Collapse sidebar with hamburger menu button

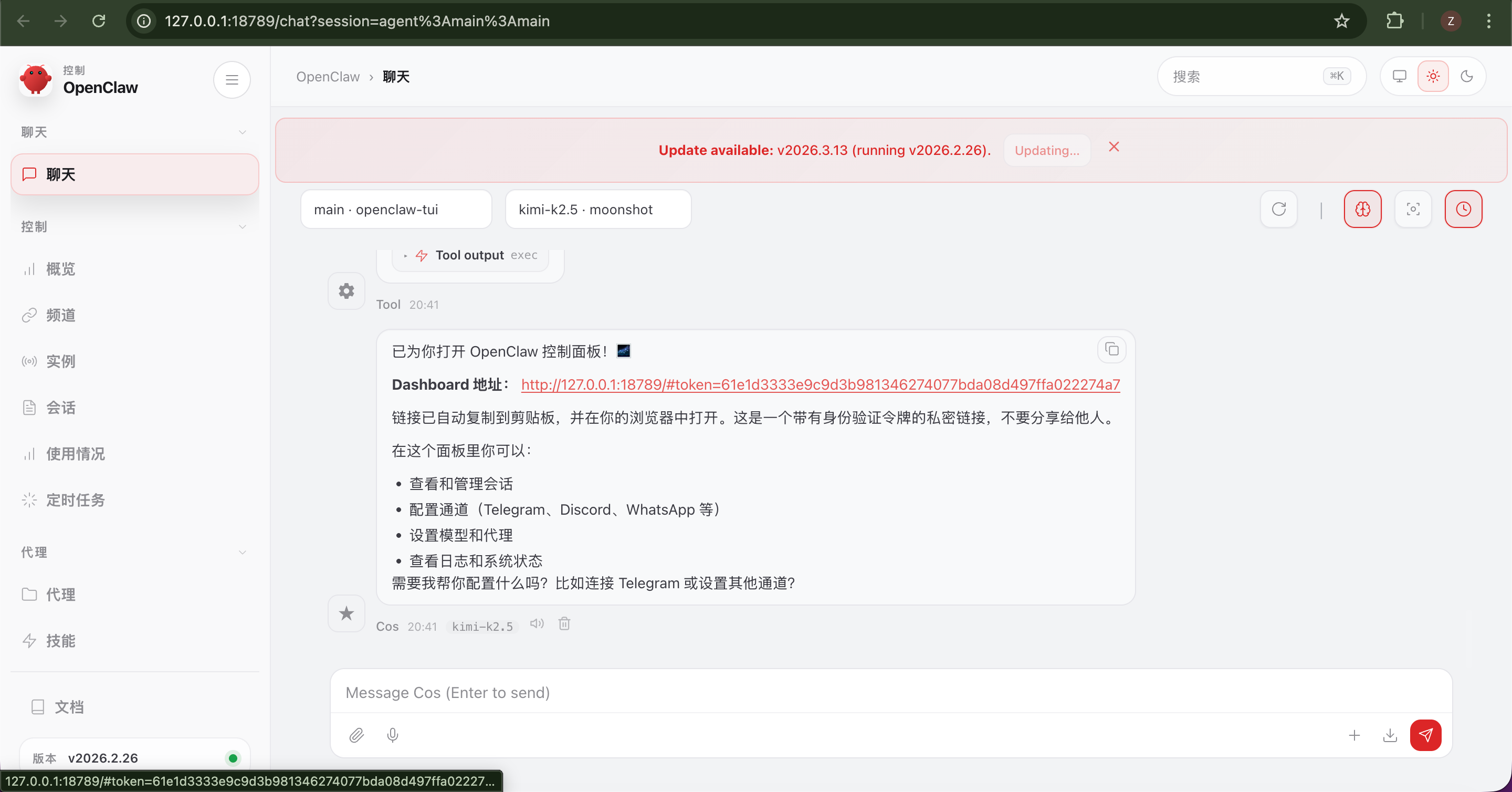[x=232, y=79]
